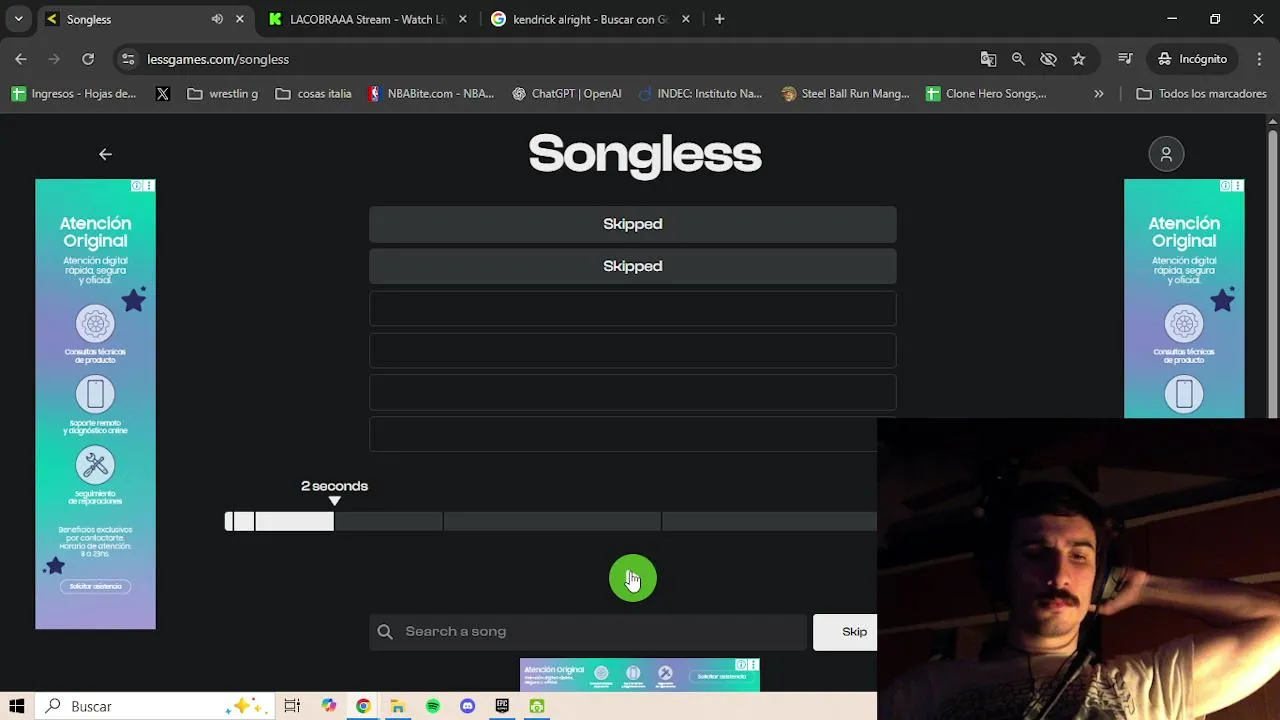Toggle third-party cookie blocking eye icon
Image resolution: width=1280 pixels, height=720 pixels.
pos(1048,59)
